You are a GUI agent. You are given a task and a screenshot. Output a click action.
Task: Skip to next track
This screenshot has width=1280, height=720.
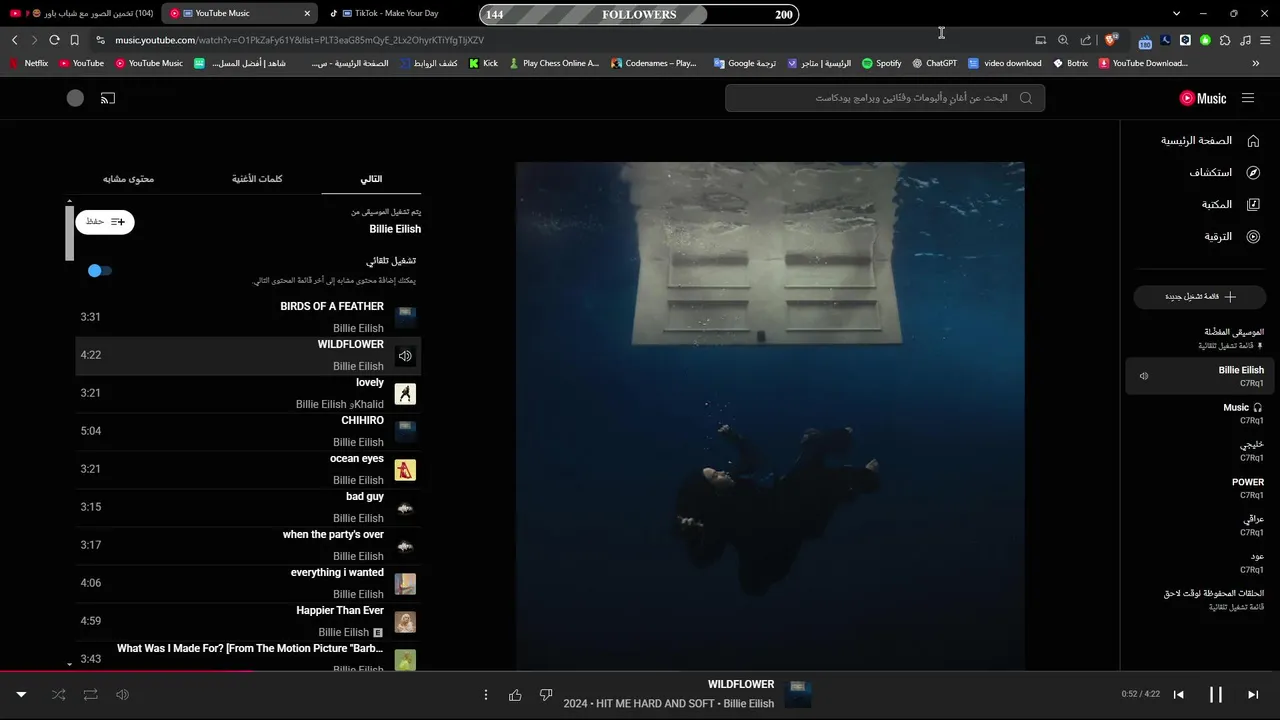[1252, 695]
